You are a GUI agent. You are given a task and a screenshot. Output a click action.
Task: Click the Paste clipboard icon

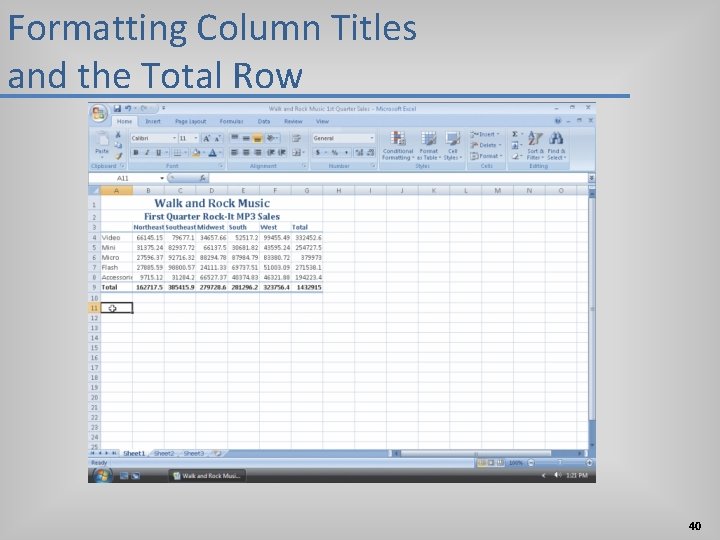(101, 139)
